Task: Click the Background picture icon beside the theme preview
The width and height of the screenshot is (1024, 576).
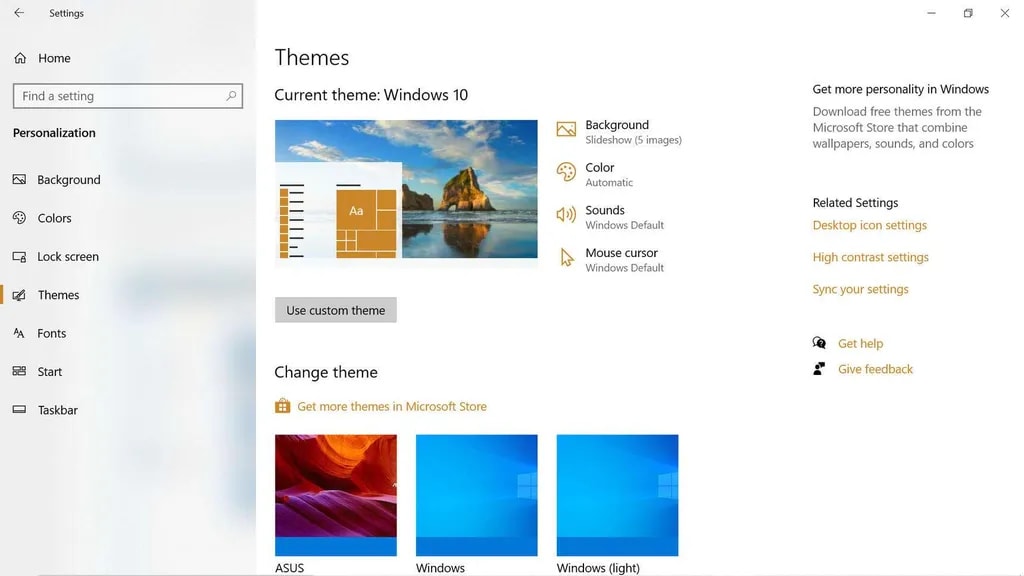Action: tap(566, 130)
